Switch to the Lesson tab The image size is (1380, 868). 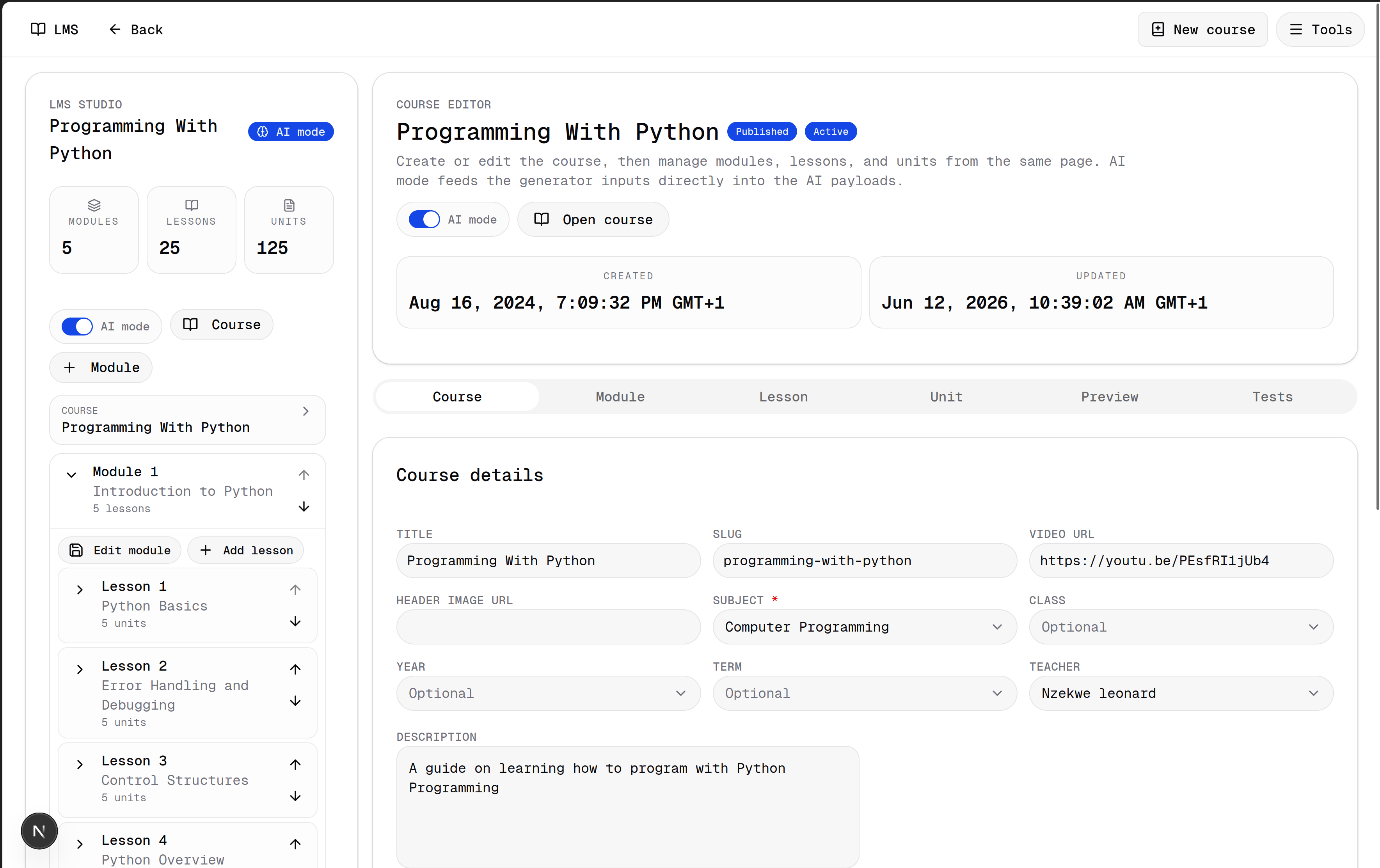pos(783,396)
